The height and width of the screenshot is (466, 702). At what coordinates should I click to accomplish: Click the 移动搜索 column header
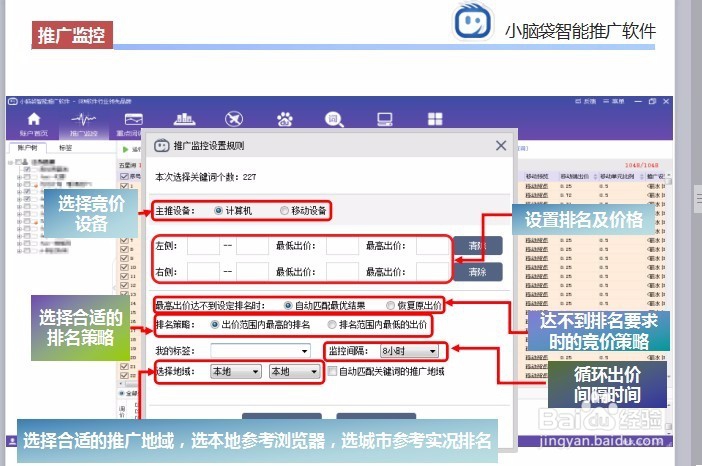[x=537, y=177]
